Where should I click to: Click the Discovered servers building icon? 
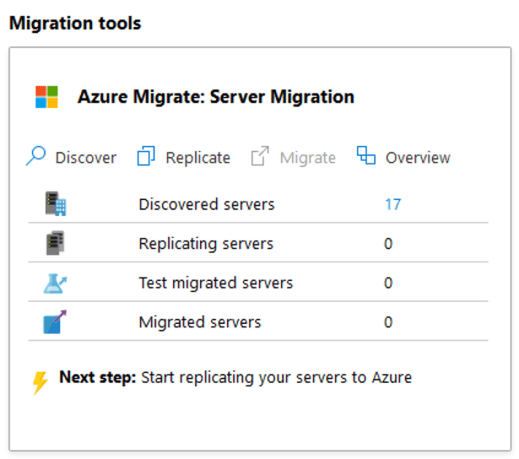[55, 203]
